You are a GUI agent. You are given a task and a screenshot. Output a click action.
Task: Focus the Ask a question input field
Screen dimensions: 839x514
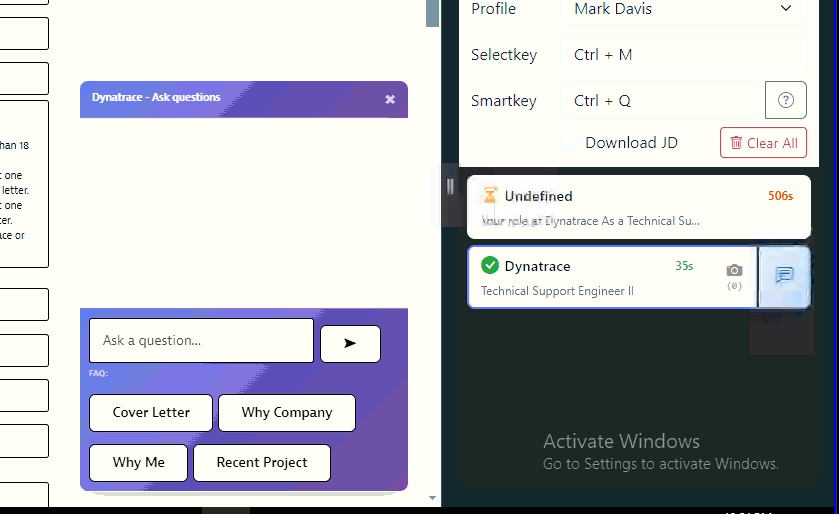[201, 341]
